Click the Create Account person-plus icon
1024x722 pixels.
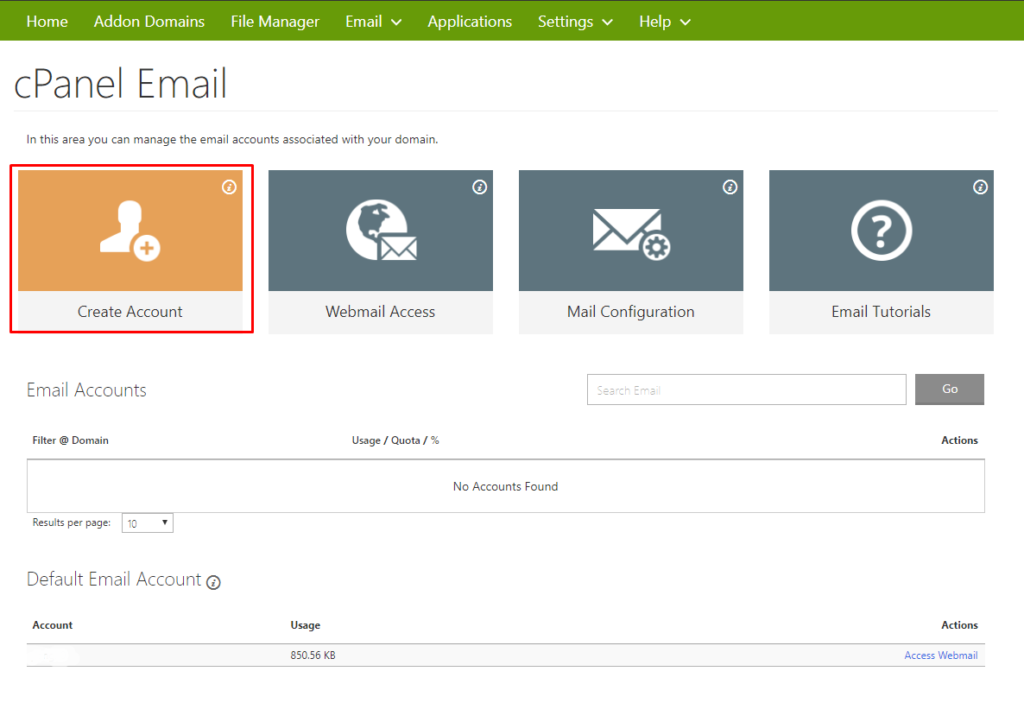[131, 230]
